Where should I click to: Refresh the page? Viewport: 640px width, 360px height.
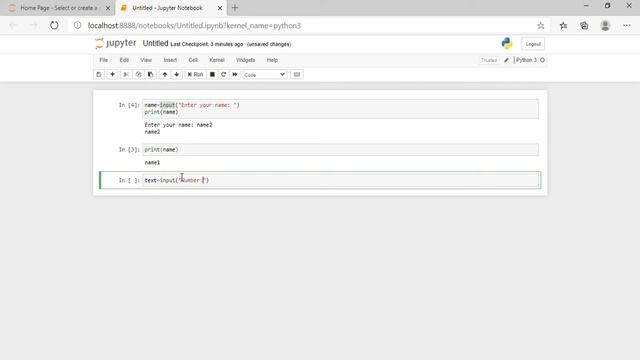[x=54, y=25]
